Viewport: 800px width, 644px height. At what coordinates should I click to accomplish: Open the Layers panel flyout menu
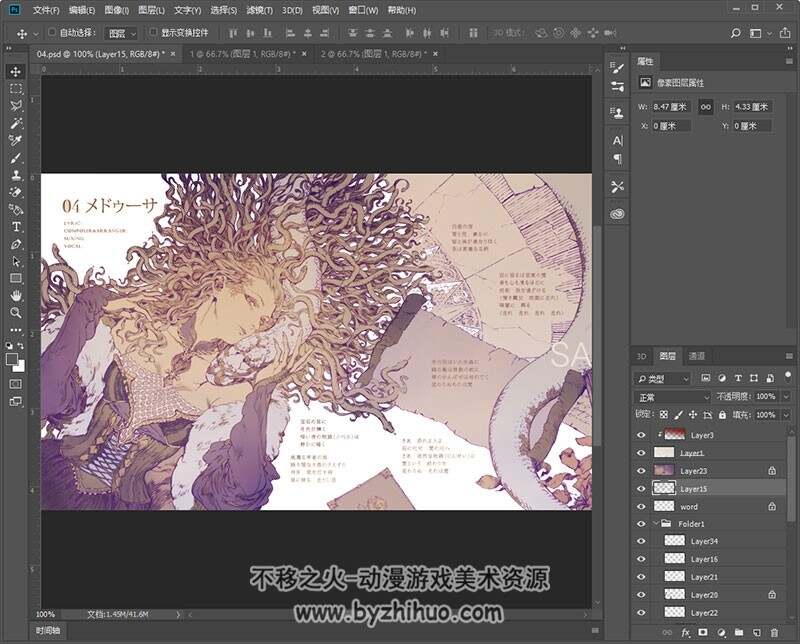coord(789,356)
